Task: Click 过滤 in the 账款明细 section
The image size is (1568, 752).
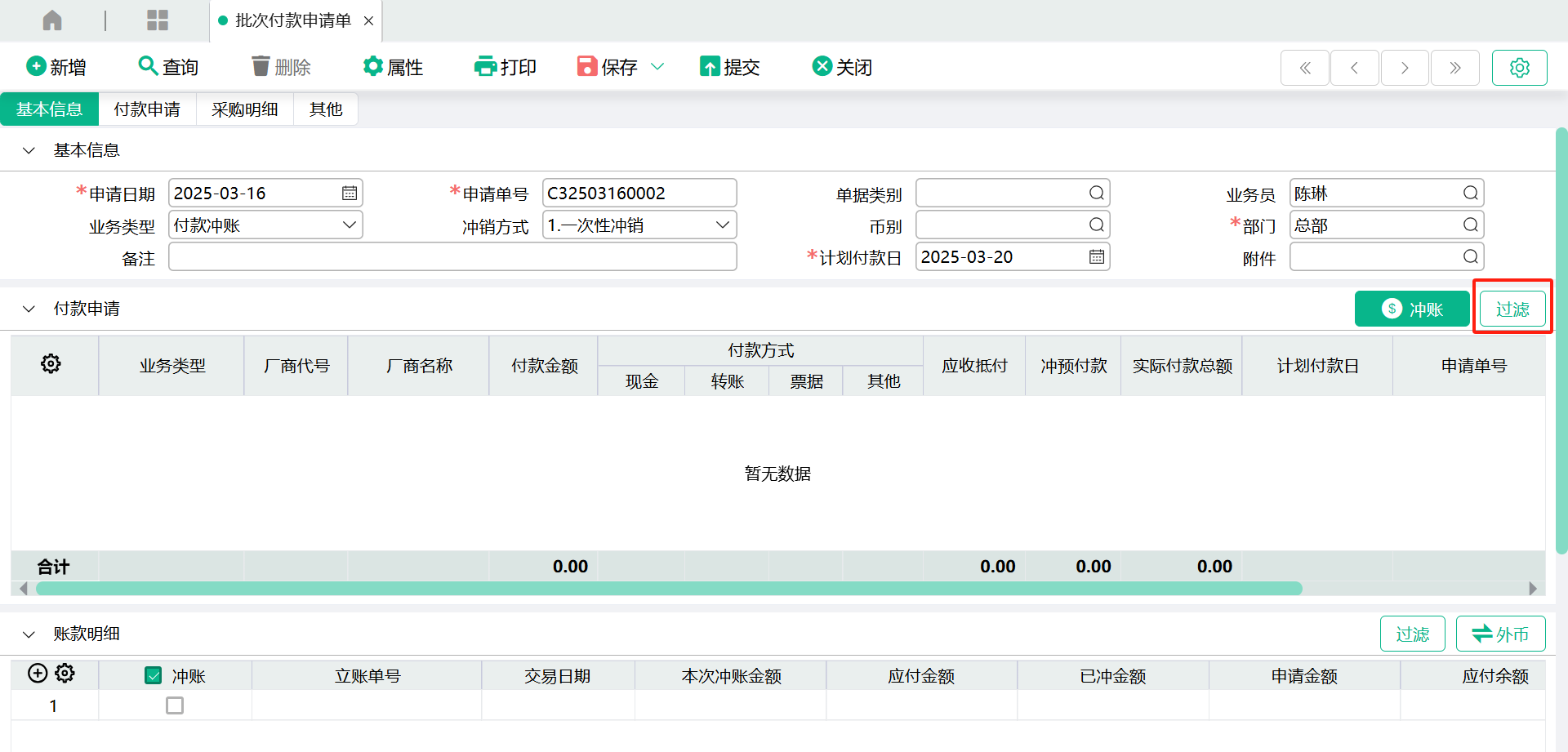Action: [1413, 634]
